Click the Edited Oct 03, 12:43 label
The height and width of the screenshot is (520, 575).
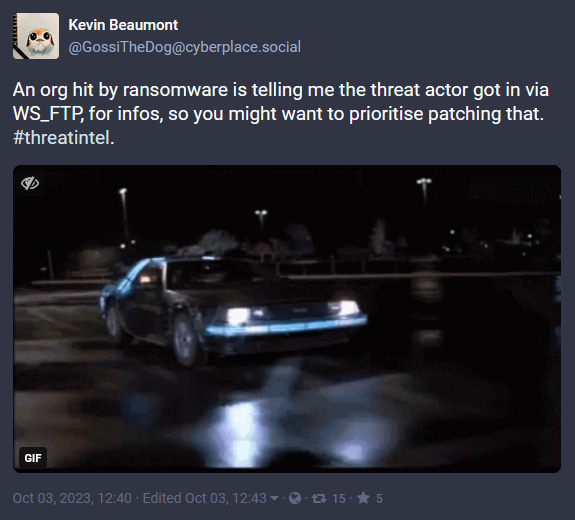pyautogui.click(x=204, y=498)
